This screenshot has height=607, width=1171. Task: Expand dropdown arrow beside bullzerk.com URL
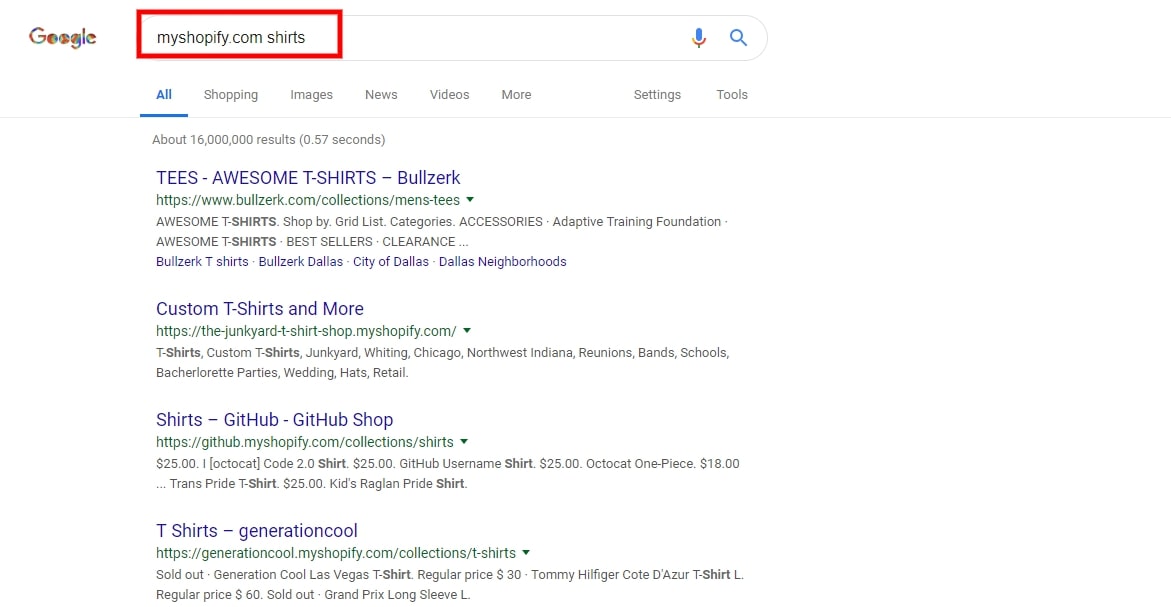pos(470,200)
